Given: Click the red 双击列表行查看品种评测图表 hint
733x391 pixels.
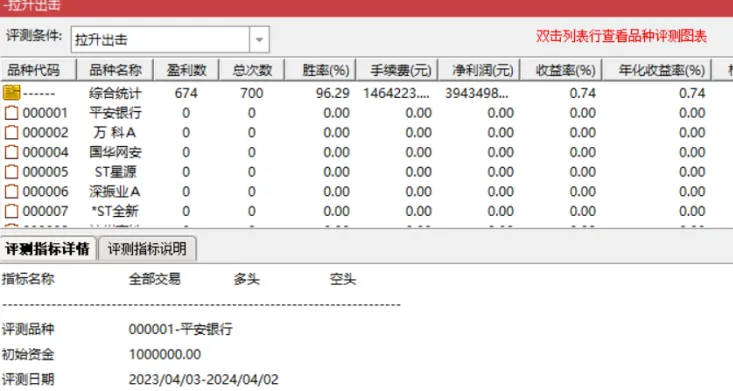Looking at the screenshot, I should (621, 36).
